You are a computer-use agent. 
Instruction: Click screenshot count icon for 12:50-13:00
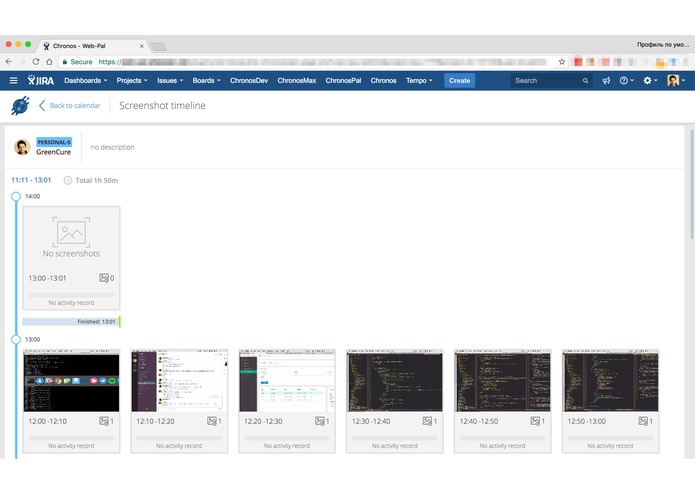coord(643,421)
